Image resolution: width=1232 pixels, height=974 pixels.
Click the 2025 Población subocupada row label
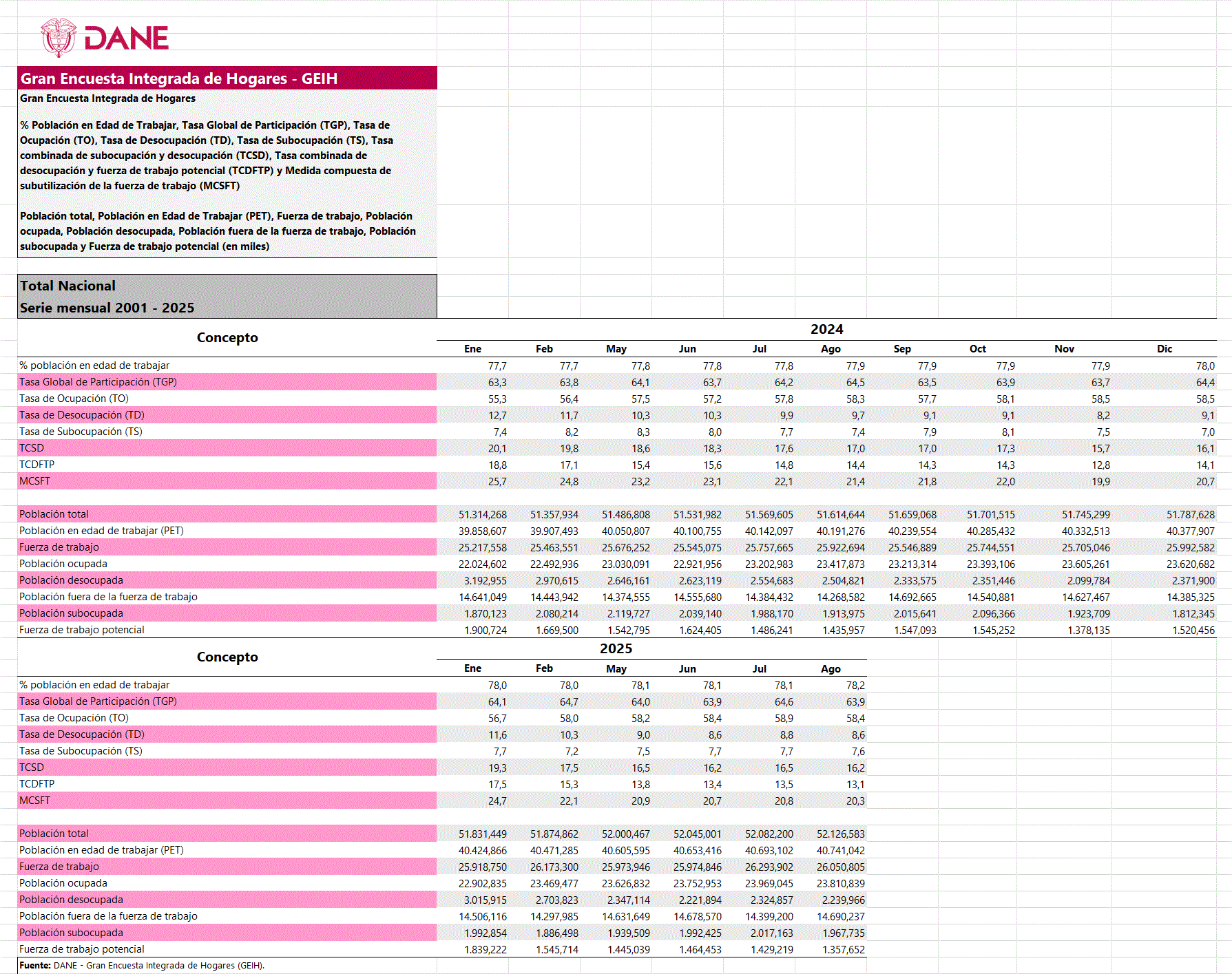[72, 933]
